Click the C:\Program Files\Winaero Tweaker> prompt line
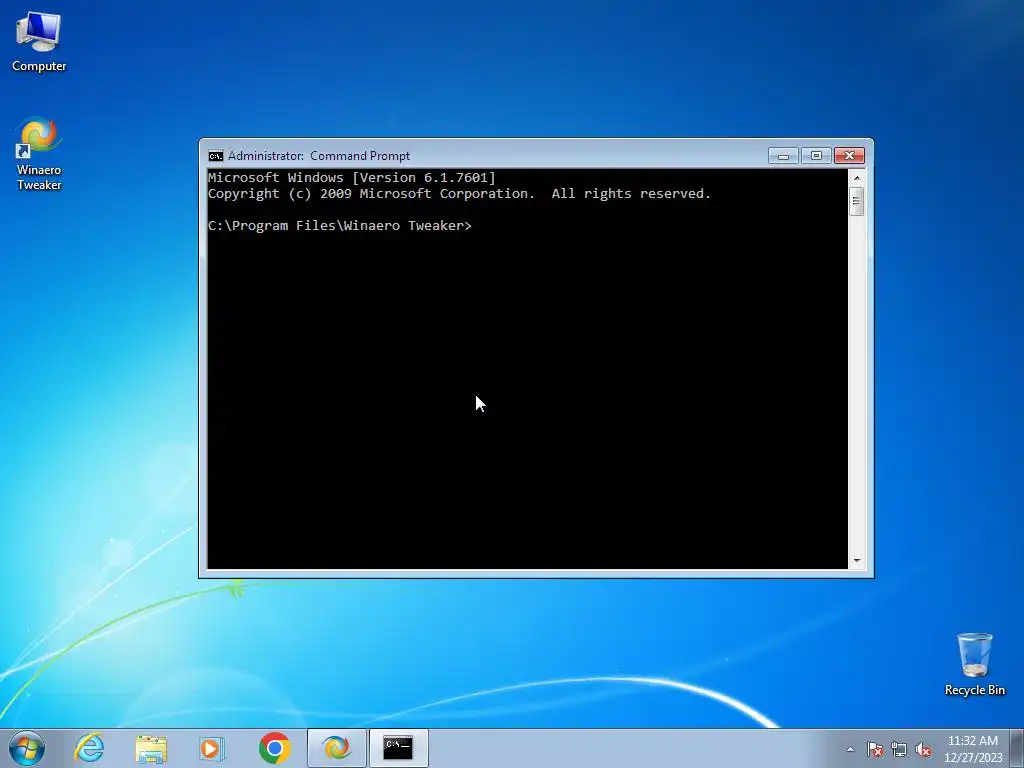This screenshot has width=1024, height=768. (340, 226)
